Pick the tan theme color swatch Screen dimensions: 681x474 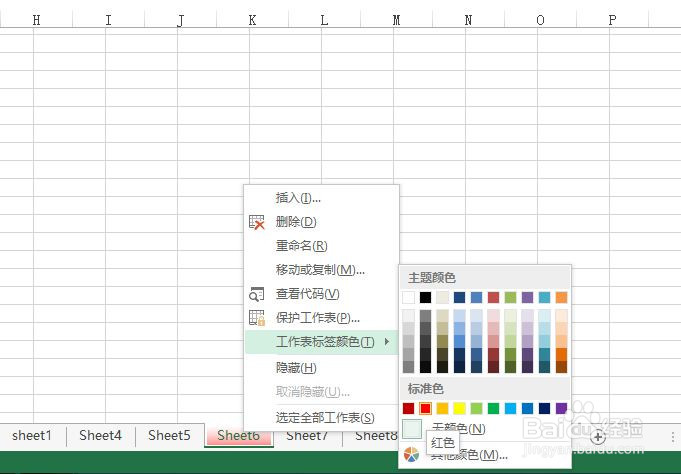443,297
